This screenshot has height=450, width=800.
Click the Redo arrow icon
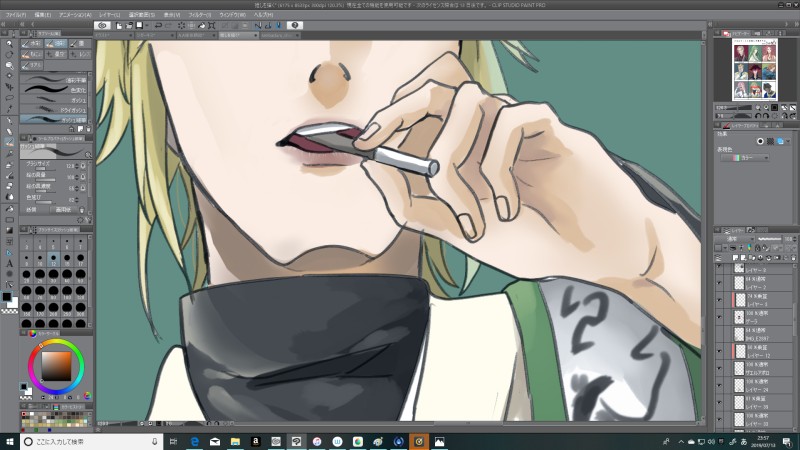168,25
